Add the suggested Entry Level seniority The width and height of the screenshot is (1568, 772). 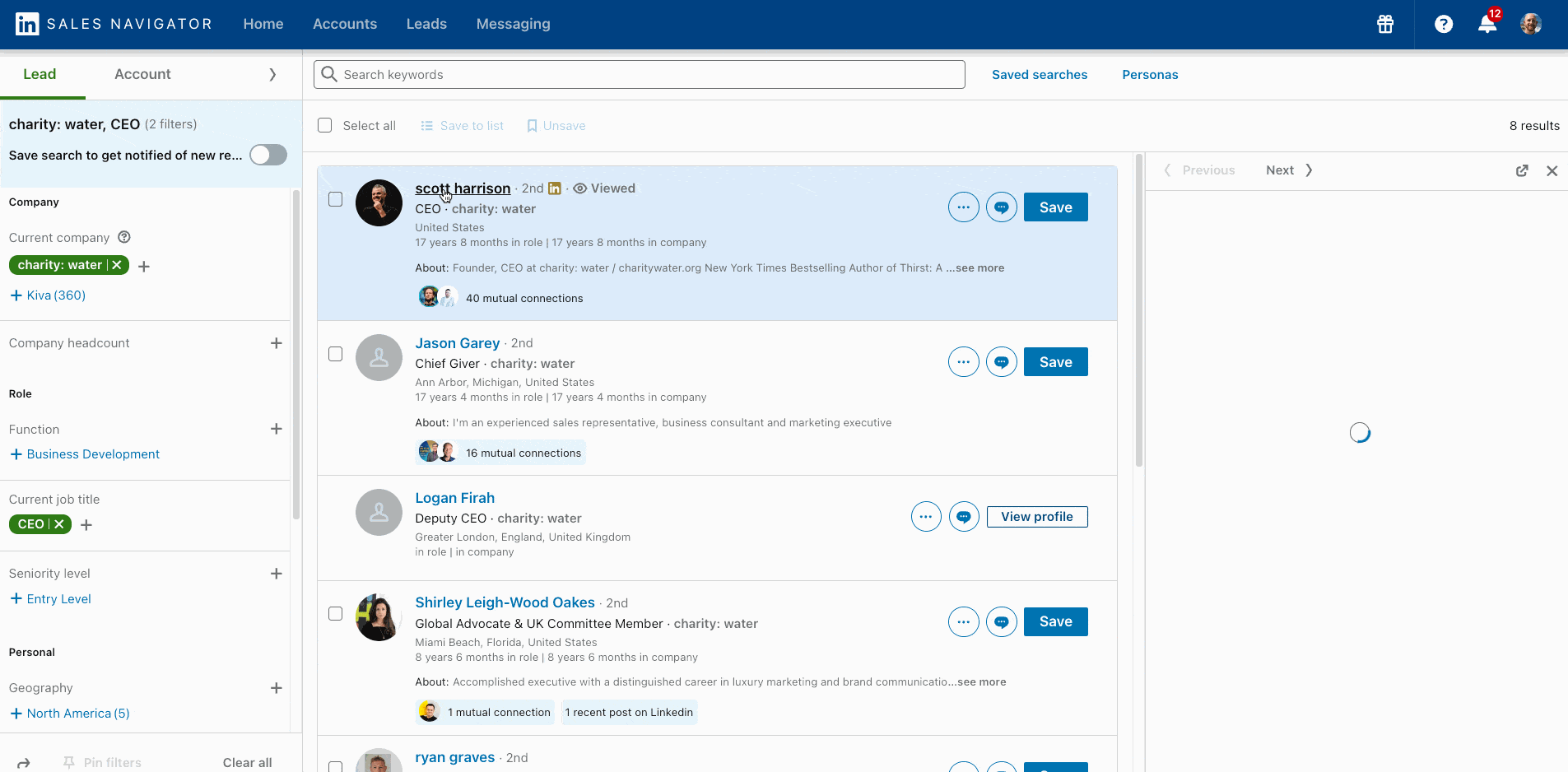[x=50, y=599]
